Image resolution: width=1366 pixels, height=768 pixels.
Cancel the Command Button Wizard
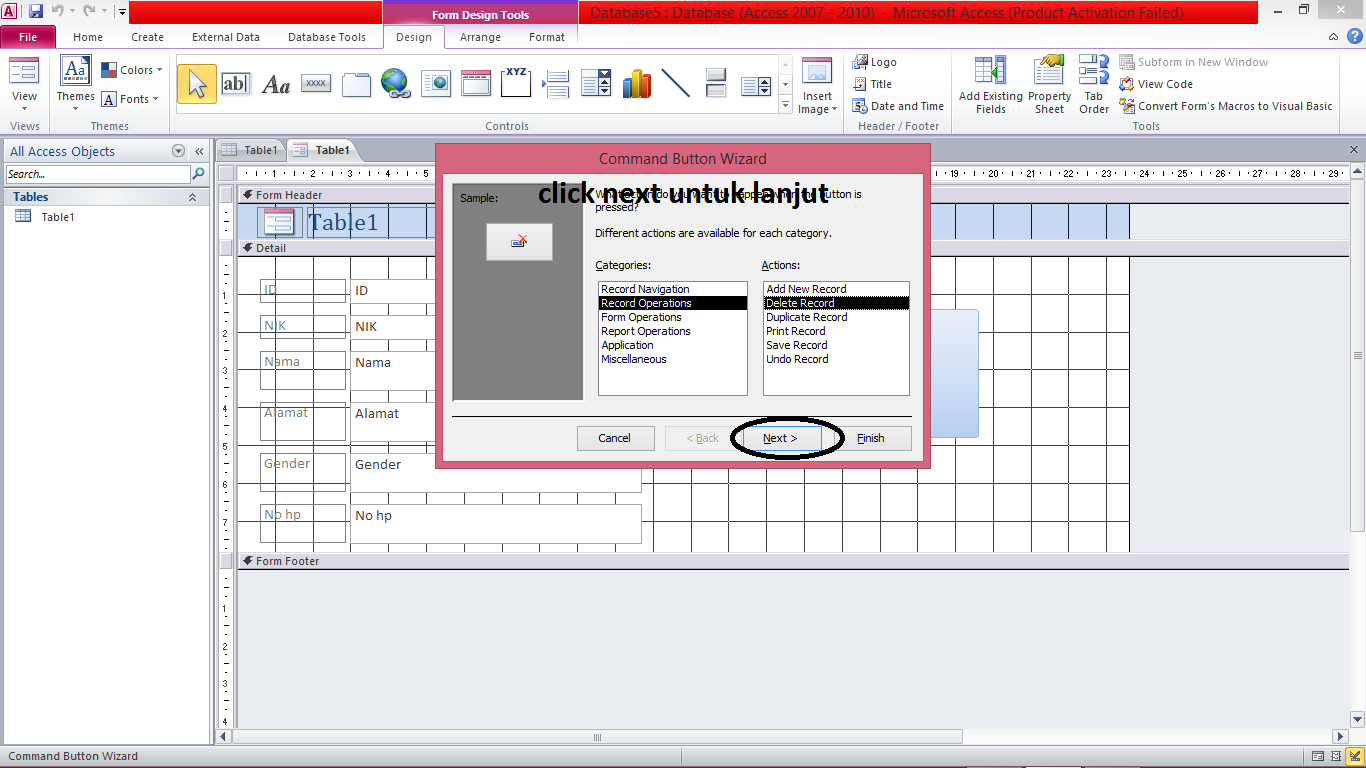pyautogui.click(x=615, y=438)
